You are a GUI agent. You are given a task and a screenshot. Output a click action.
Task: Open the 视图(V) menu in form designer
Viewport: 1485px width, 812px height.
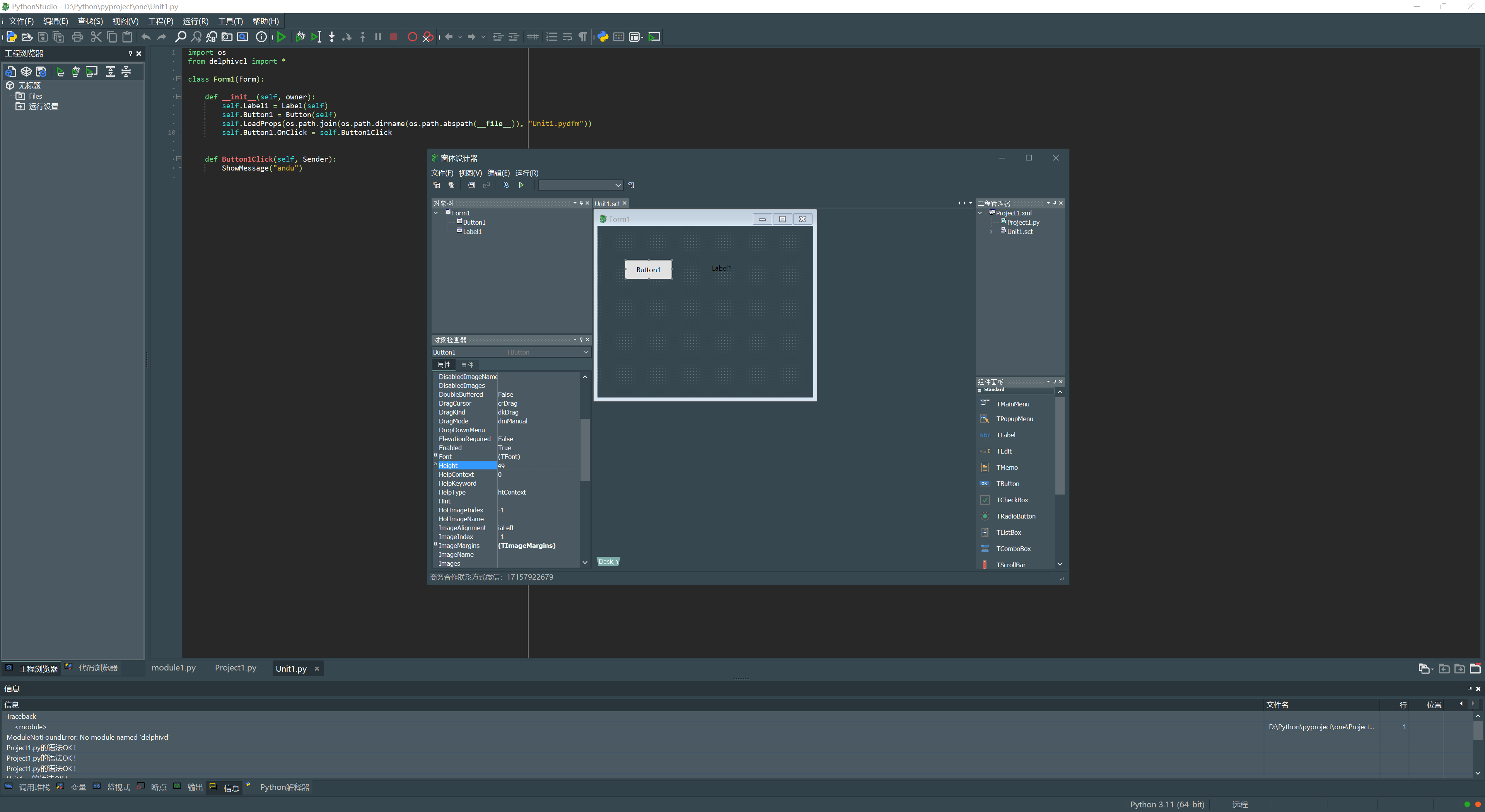click(470, 173)
